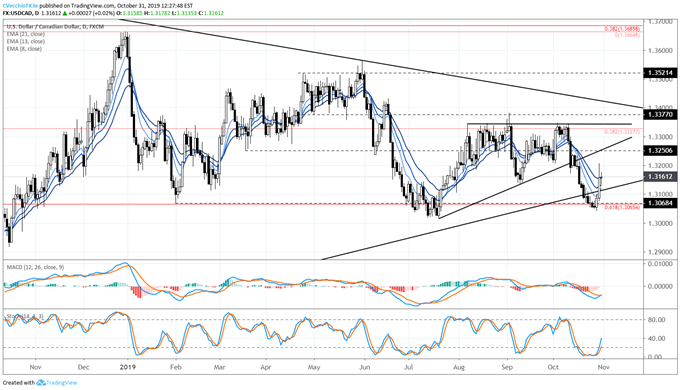Select the 1.35214 price level label
The width and height of the screenshot is (680, 390).
(x=660, y=73)
